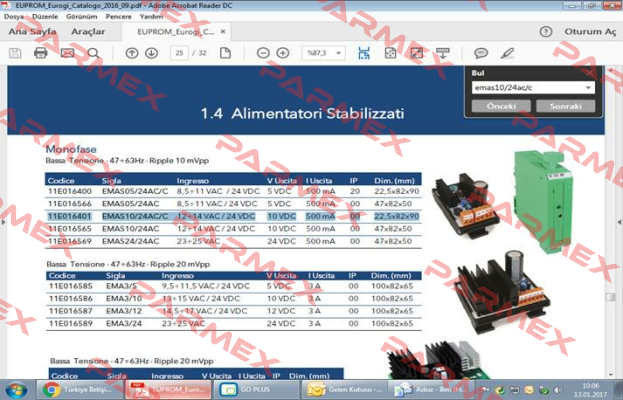The height and width of the screenshot is (400, 623).
Task: Send file by email envelope icon
Action: (68, 53)
